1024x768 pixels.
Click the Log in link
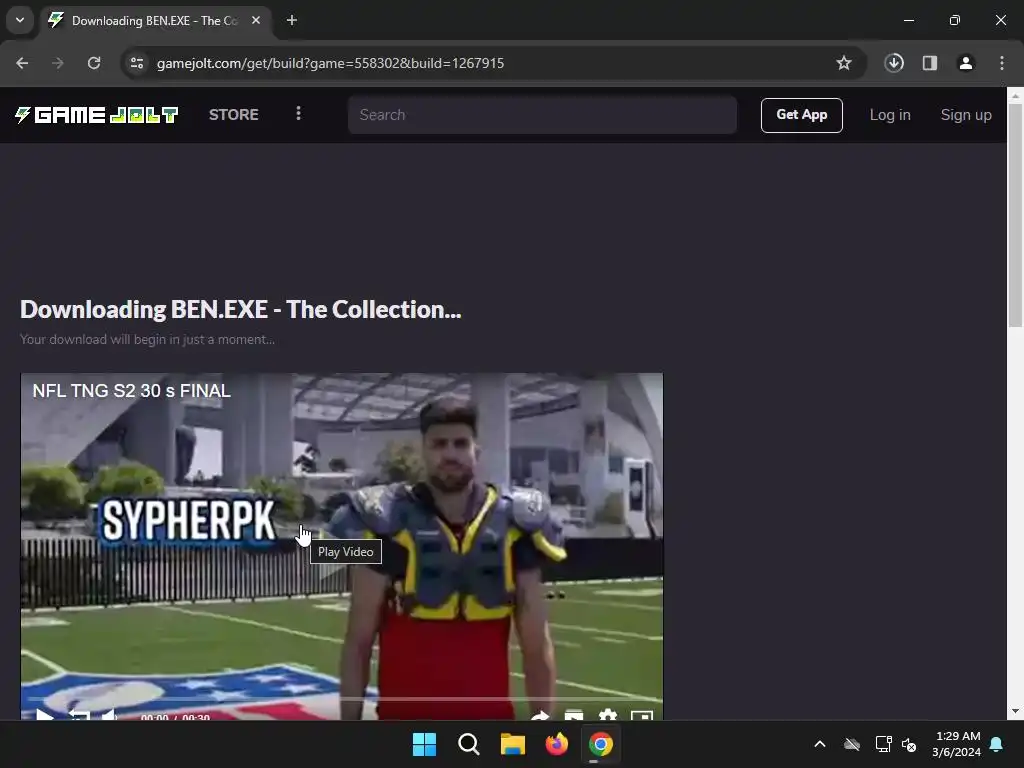889,115
